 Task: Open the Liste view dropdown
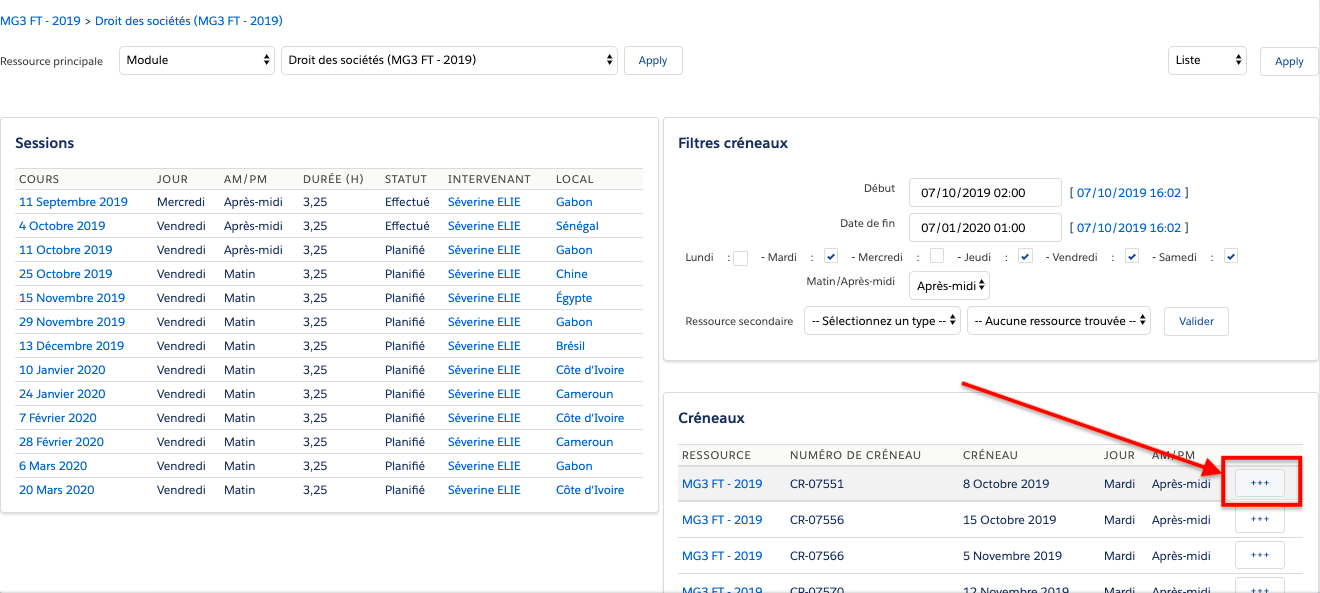click(1207, 60)
